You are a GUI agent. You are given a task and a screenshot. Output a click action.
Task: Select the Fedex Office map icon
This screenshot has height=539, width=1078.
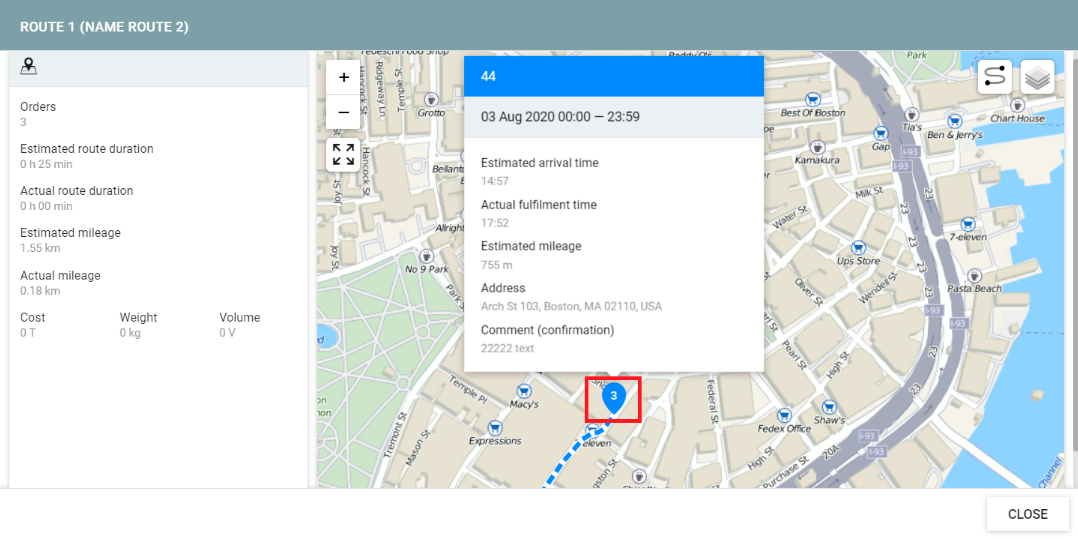[785, 414]
